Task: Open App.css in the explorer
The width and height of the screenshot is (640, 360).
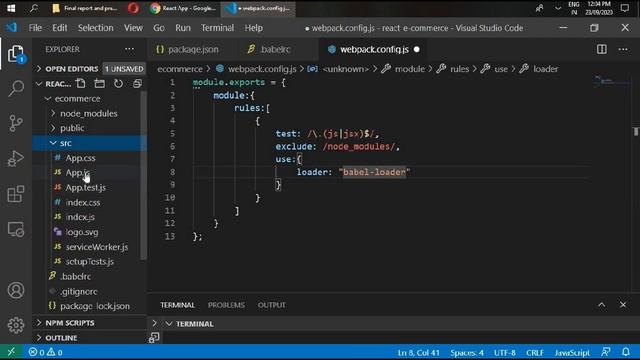Action: point(90,158)
